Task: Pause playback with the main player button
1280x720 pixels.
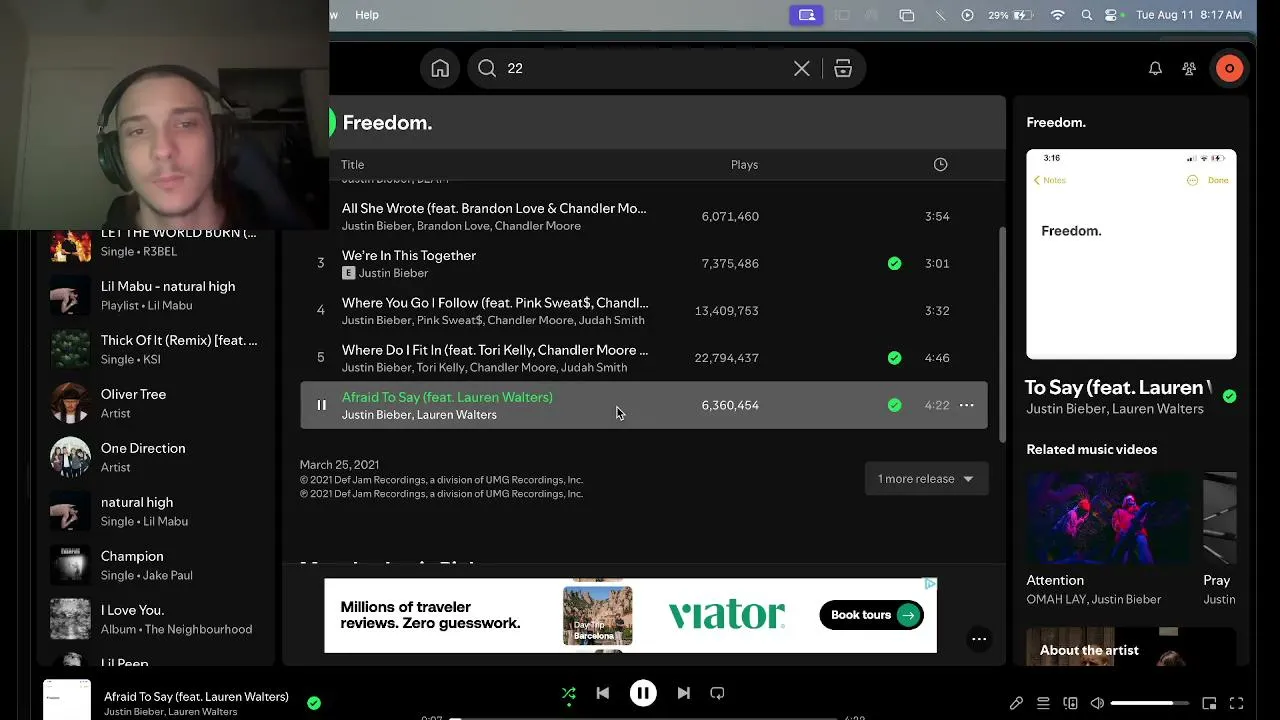Action: (643, 693)
